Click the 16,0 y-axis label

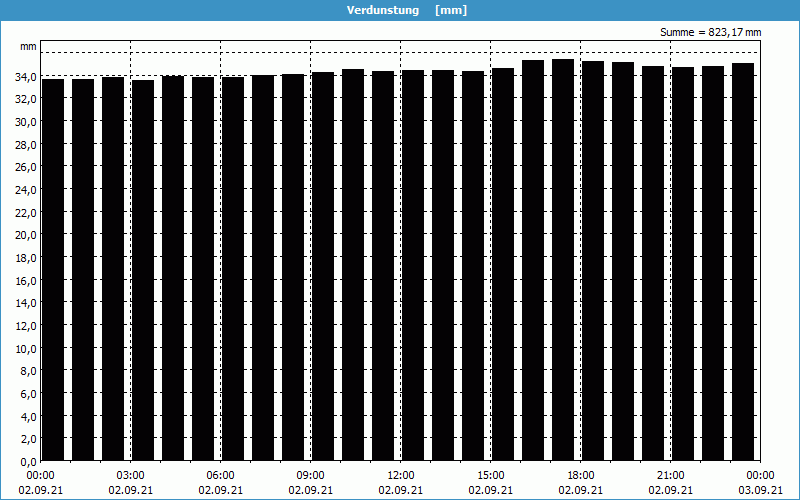pyautogui.click(x=26, y=280)
